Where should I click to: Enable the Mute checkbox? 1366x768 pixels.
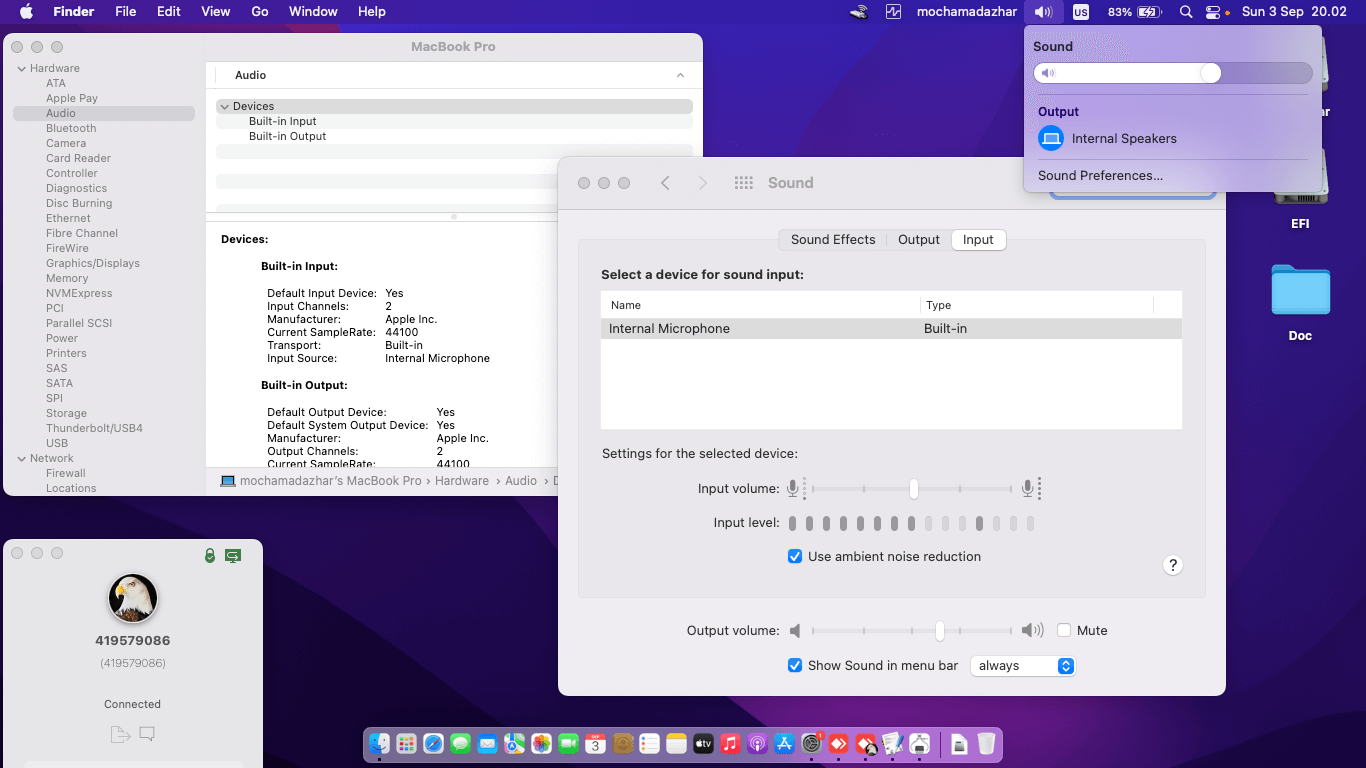coord(1064,631)
